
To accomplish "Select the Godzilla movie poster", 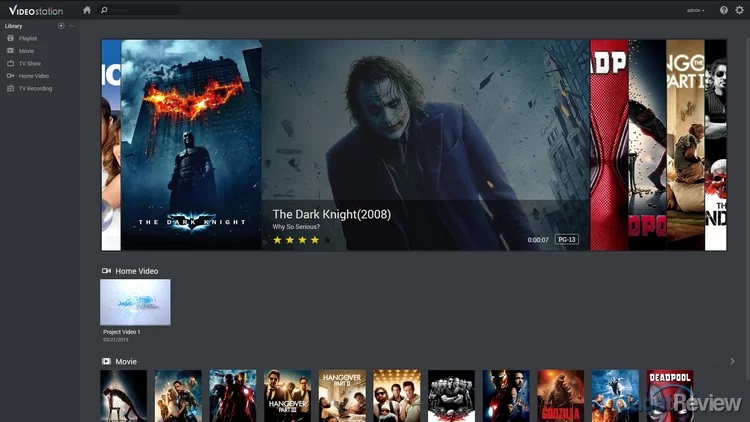I will tap(560, 396).
